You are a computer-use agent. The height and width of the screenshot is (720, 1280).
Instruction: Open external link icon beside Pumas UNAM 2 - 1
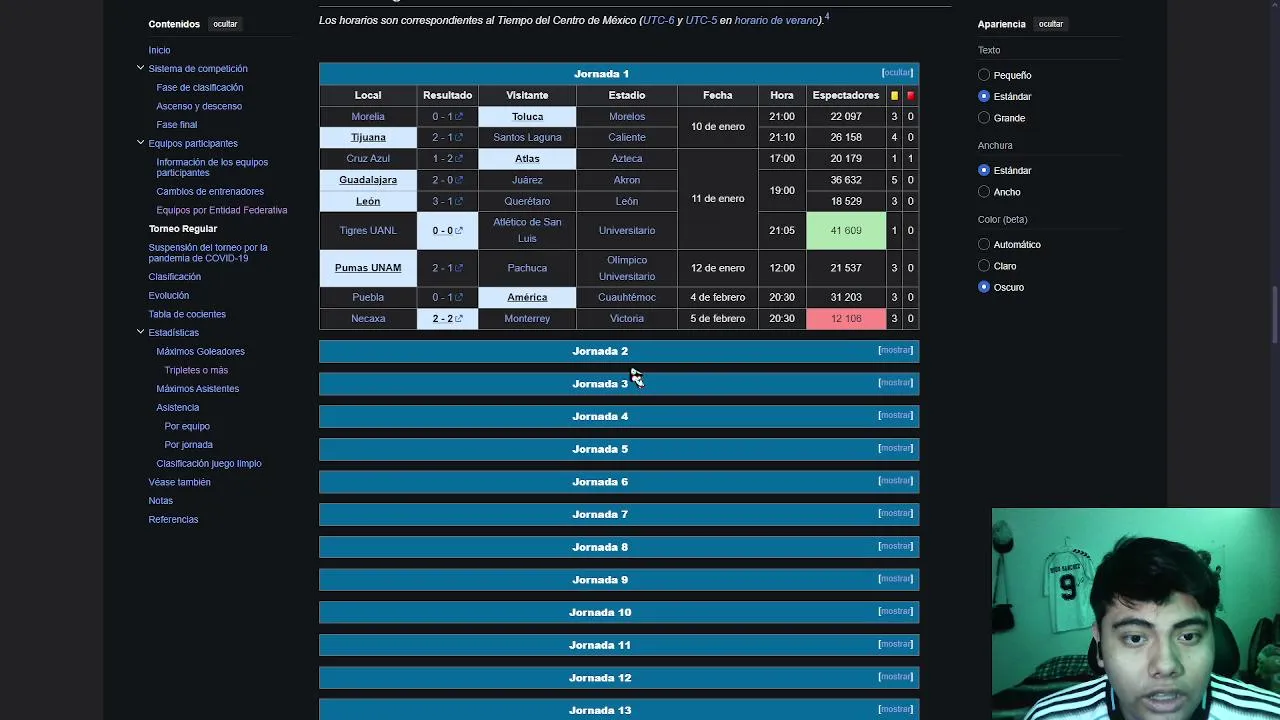pyautogui.click(x=459, y=268)
